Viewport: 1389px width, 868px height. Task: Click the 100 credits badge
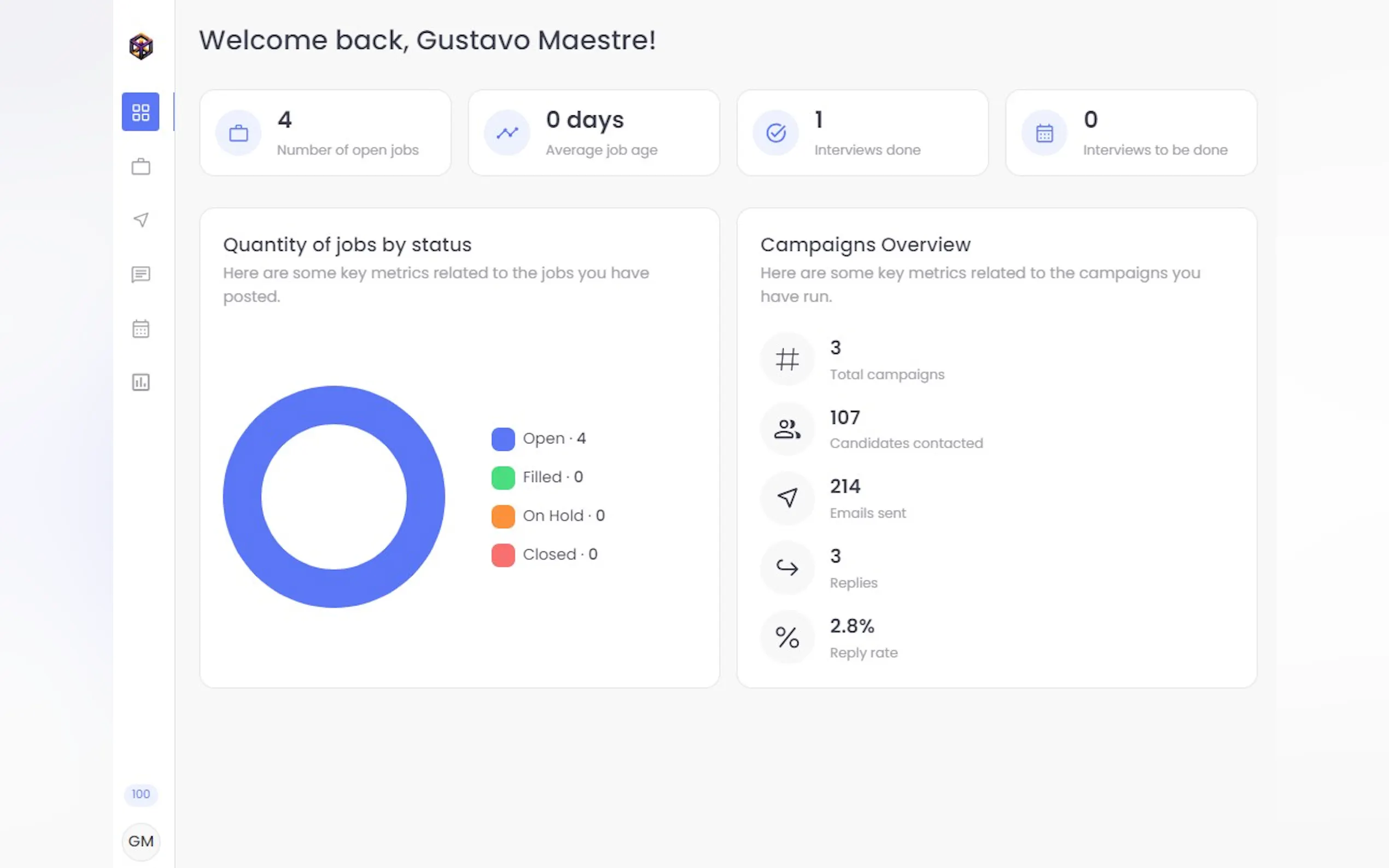pyautogui.click(x=141, y=795)
